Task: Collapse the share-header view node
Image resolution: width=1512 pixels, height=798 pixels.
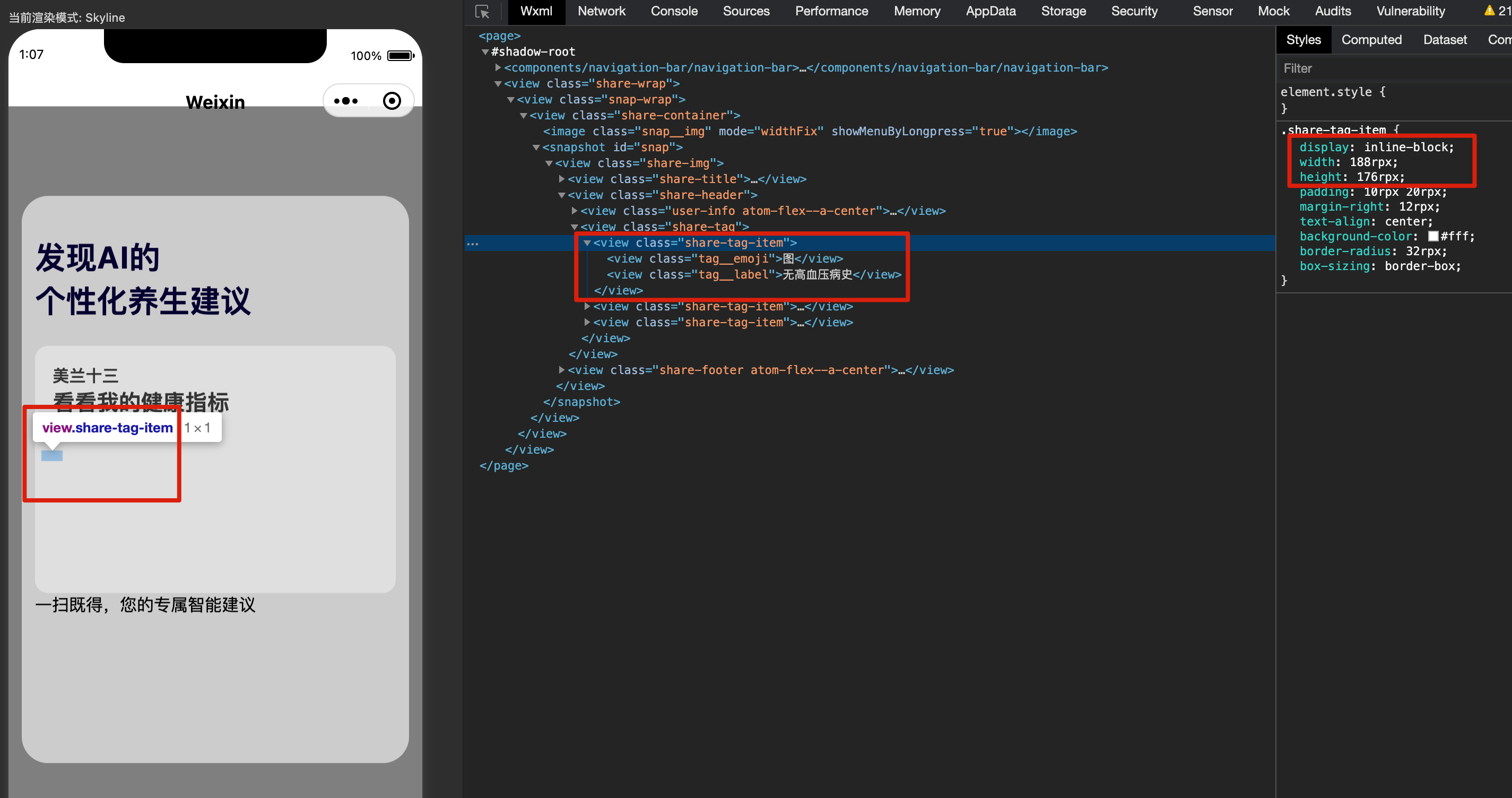Action: [x=562, y=195]
